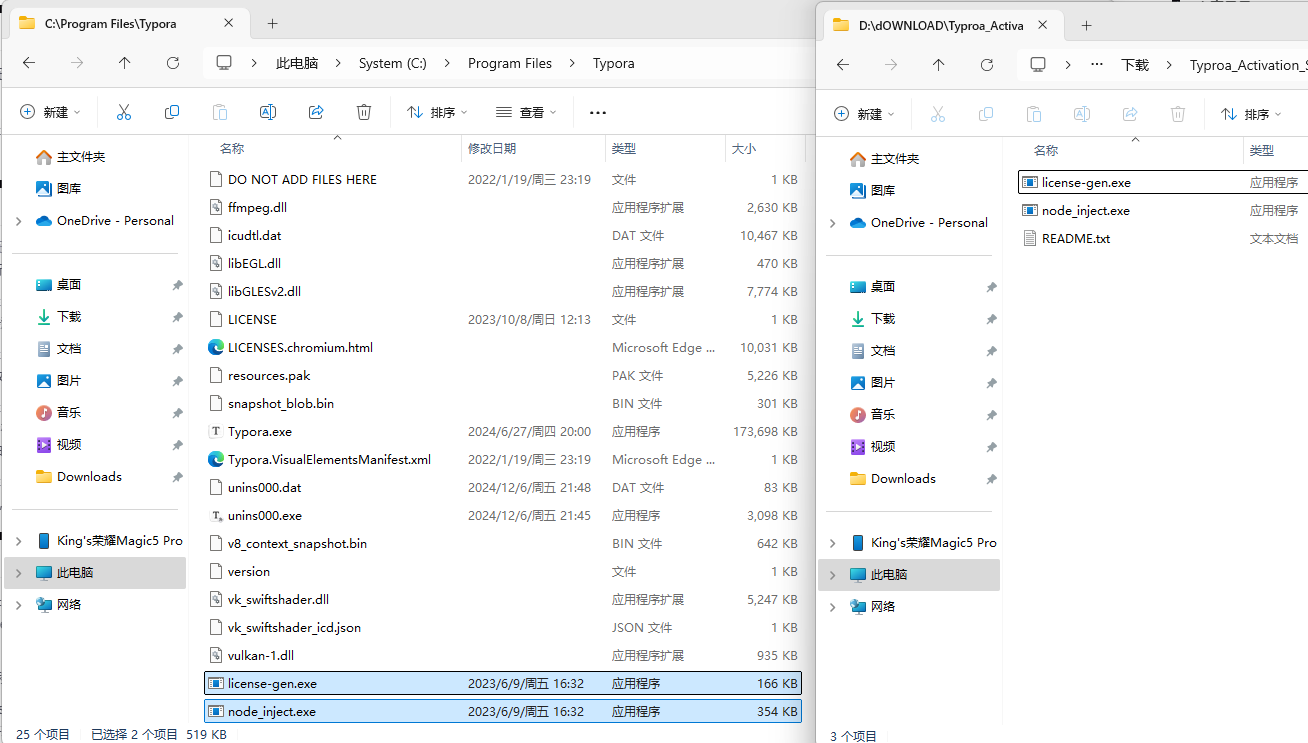Click 此电脑 breadcrumb in Typora window
Image resolution: width=1308 pixels, height=743 pixels.
(297, 63)
